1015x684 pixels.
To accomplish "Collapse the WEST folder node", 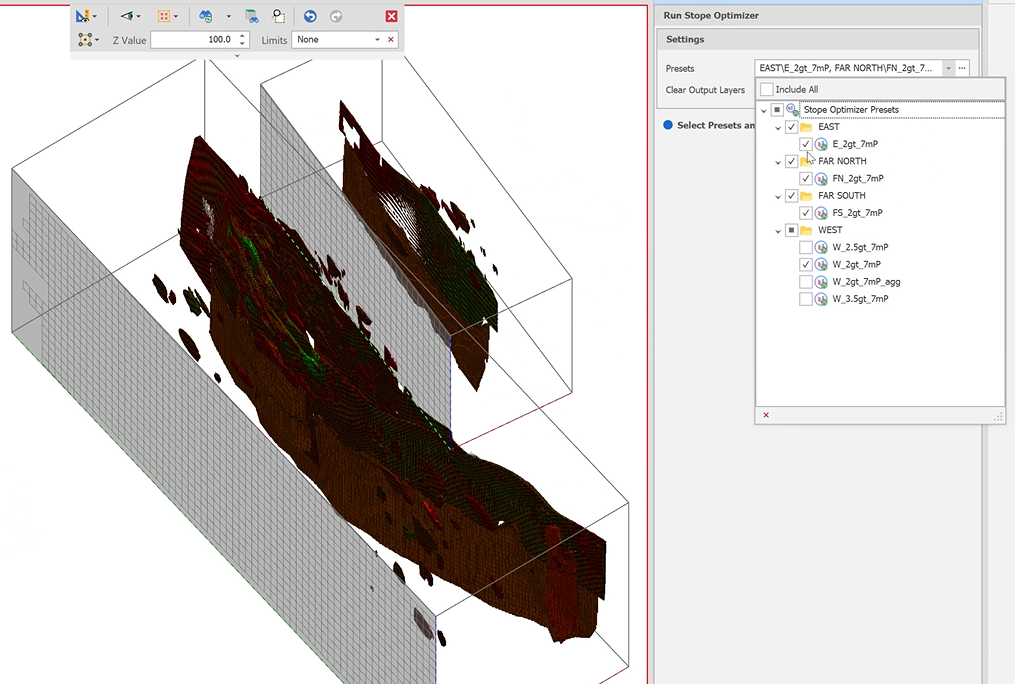I will pyautogui.click(x=778, y=231).
